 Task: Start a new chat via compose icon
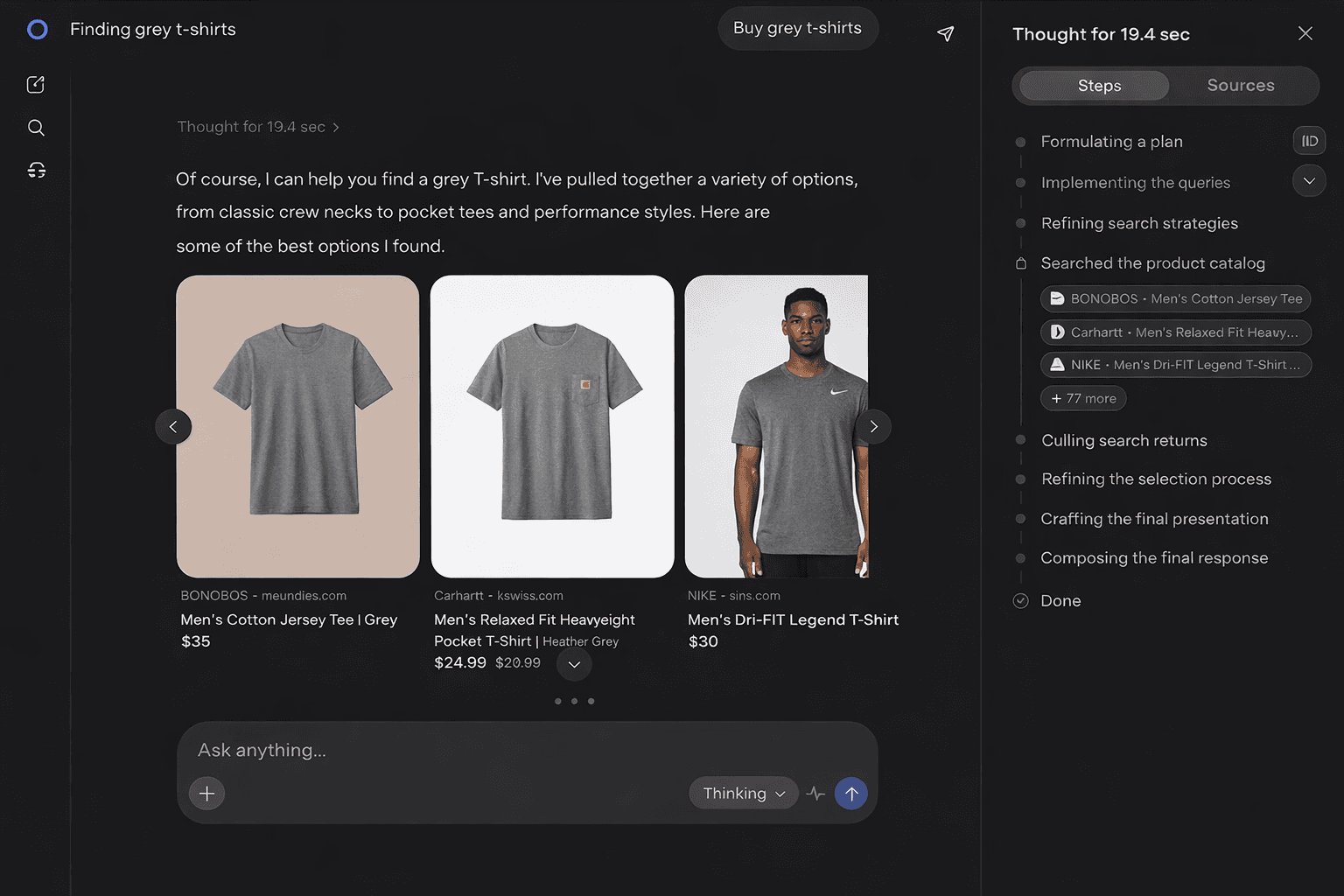pyautogui.click(x=36, y=85)
